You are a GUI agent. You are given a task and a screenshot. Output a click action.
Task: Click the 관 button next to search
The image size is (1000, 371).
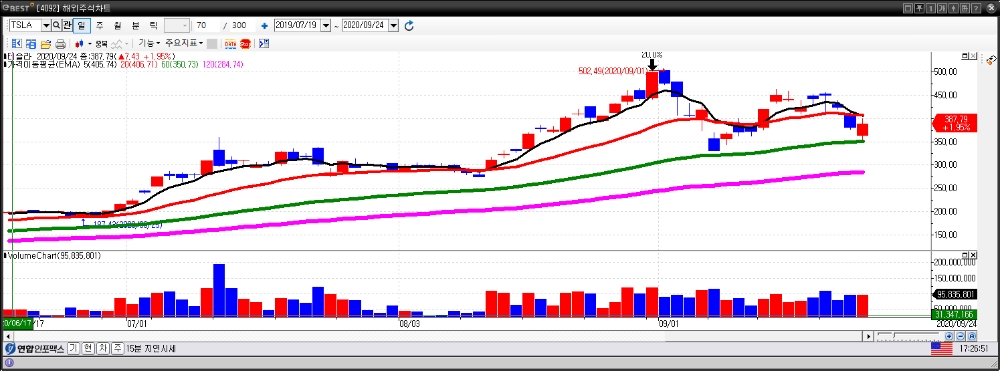pyautogui.click(x=67, y=25)
